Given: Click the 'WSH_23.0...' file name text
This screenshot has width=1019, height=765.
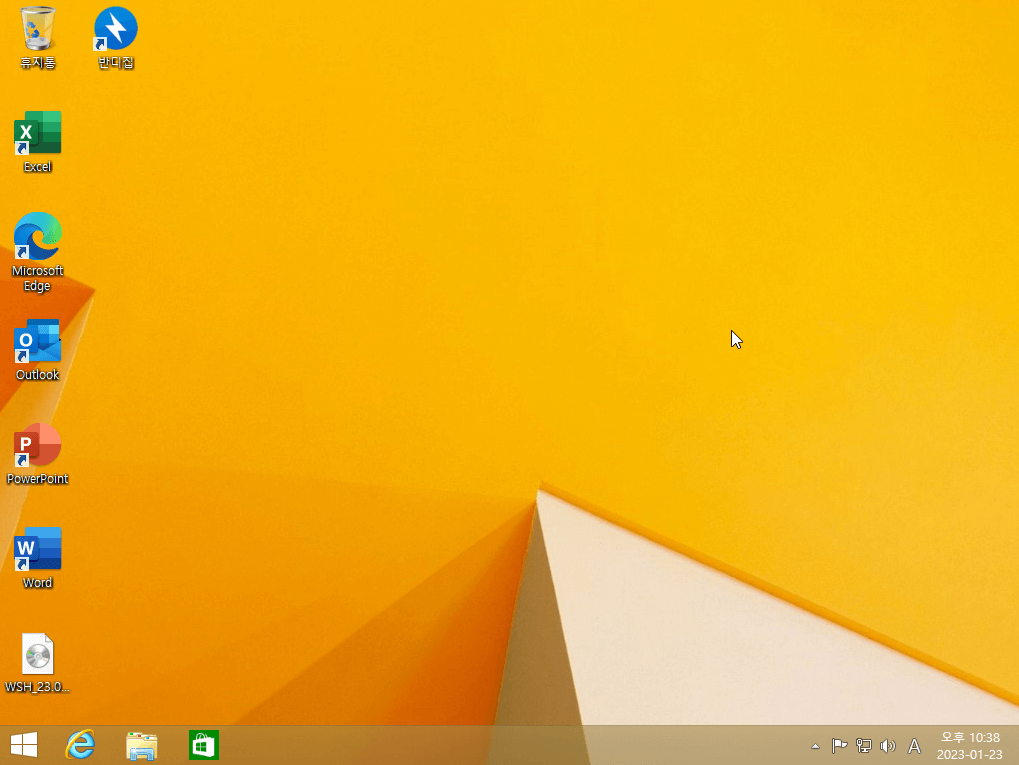Looking at the screenshot, I should click(x=37, y=686).
